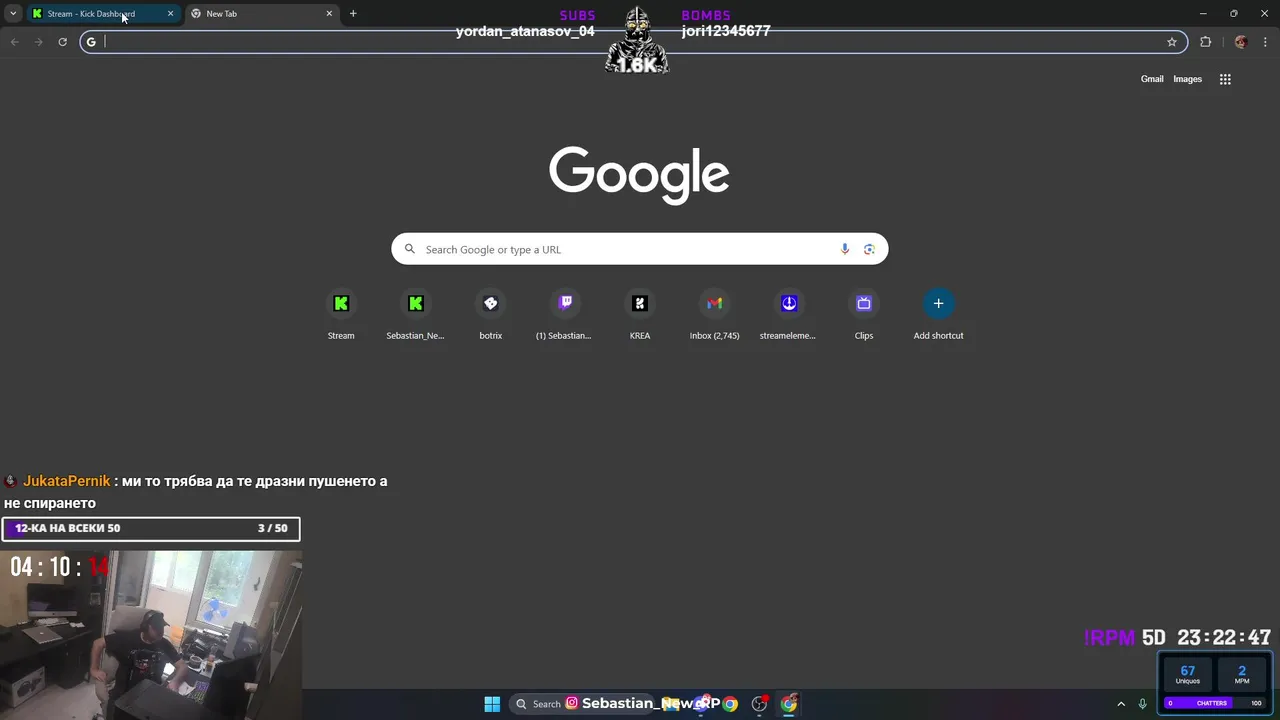Open the Sebastian_Ne... Kick shortcut
This screenshot has height=720, width=1280.
pos(415,314)
